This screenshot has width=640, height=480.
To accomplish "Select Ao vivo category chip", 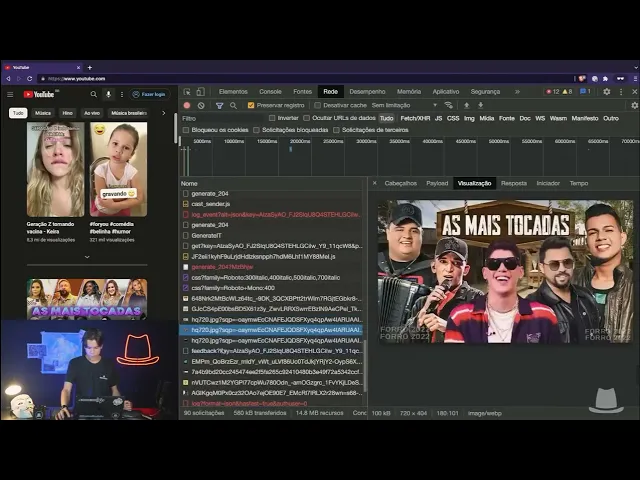I will (92, 113).
